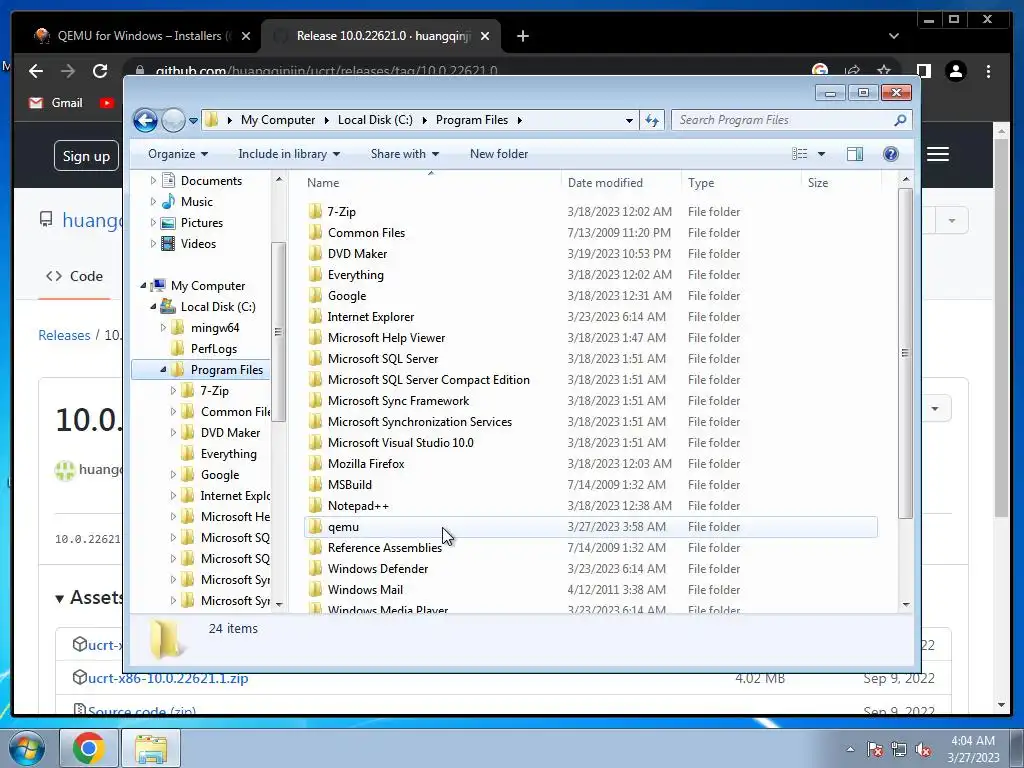1024x768 pixels.
Task: Click the change view icon
Action: 800,153
